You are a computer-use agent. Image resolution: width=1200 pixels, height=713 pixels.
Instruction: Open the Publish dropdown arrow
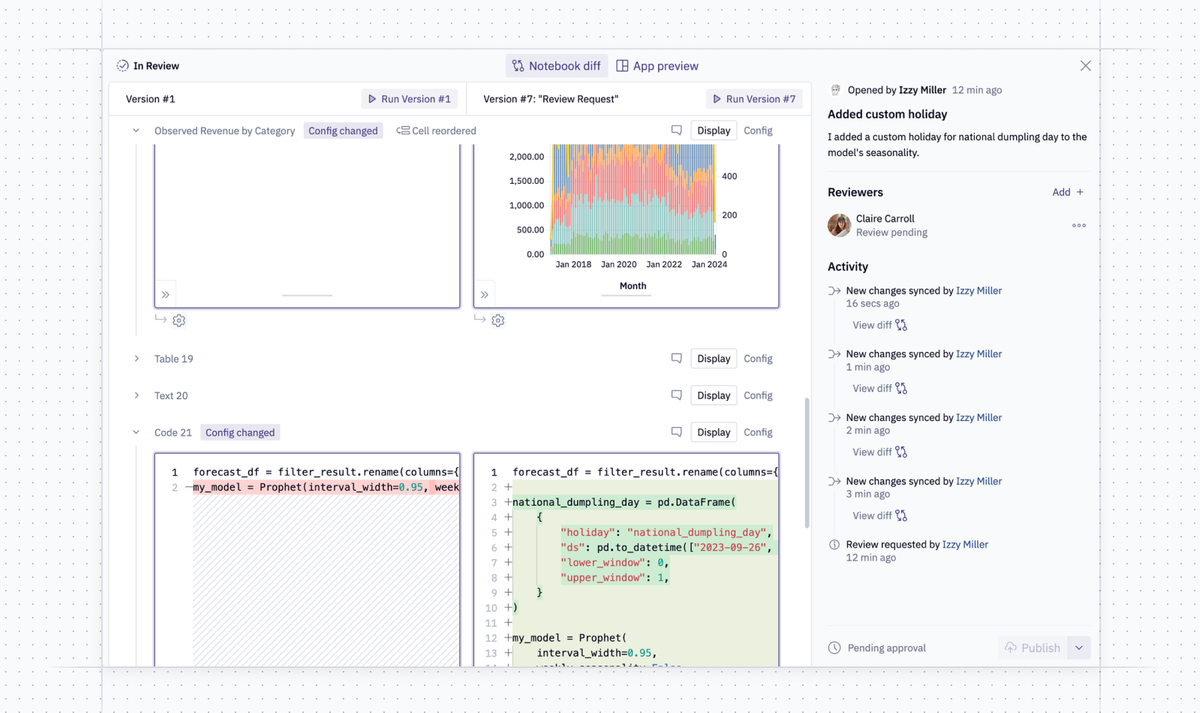[x=1079, y=648]
